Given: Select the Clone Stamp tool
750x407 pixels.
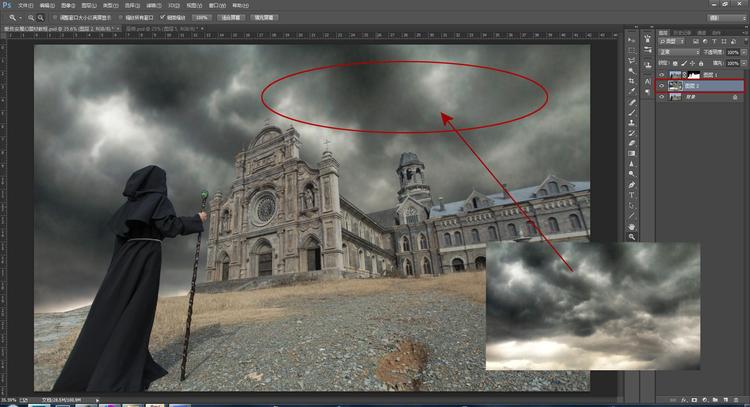Looking at the screenshot, I should tap(632, 123).
